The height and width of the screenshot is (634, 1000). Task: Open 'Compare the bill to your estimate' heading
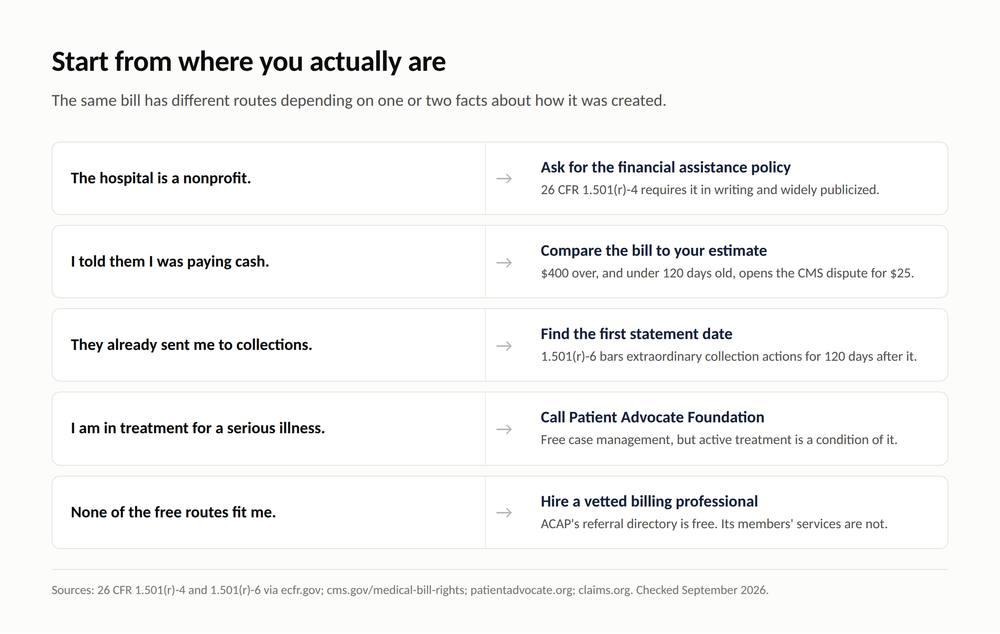click(x=654, y=251)
